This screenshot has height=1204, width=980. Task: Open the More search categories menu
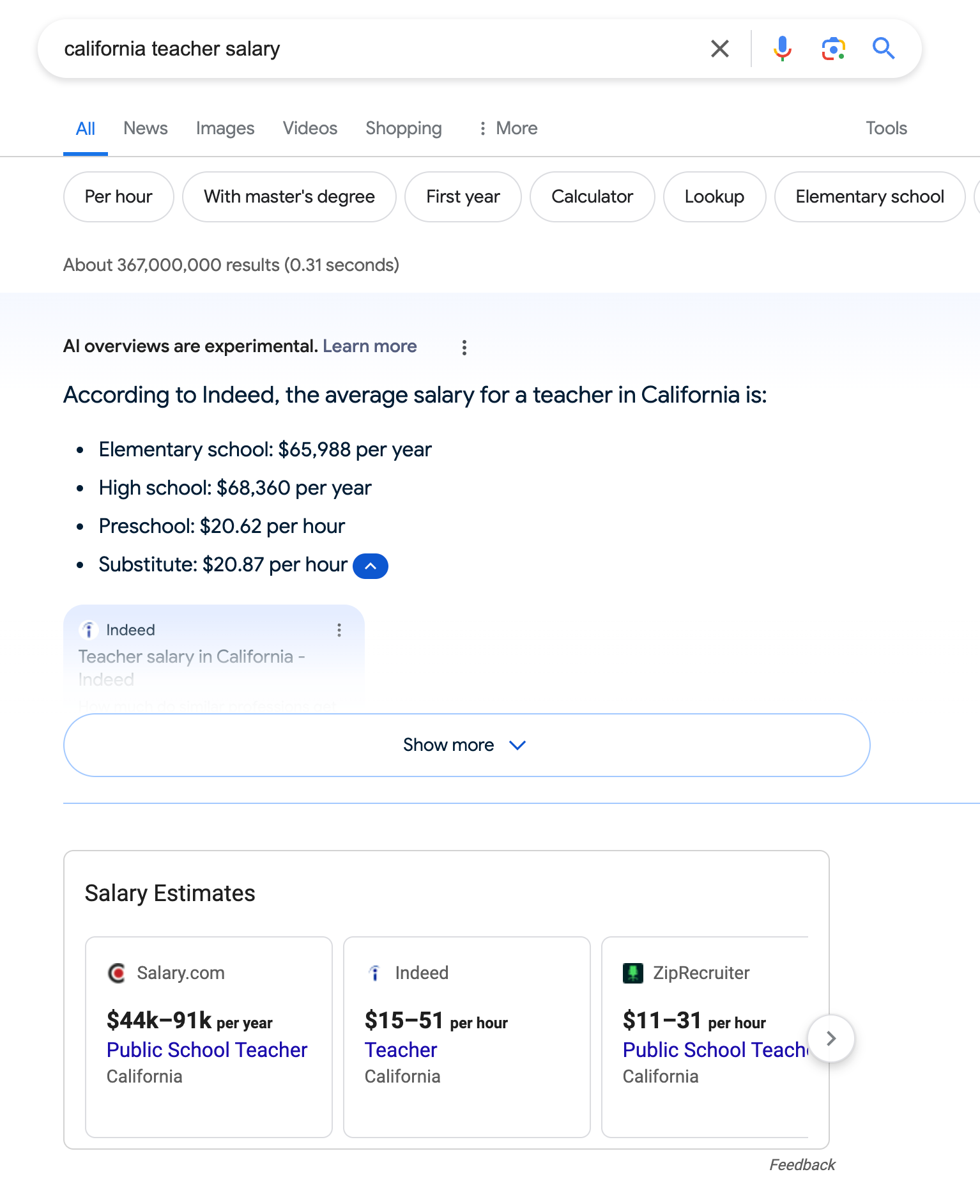509,128
